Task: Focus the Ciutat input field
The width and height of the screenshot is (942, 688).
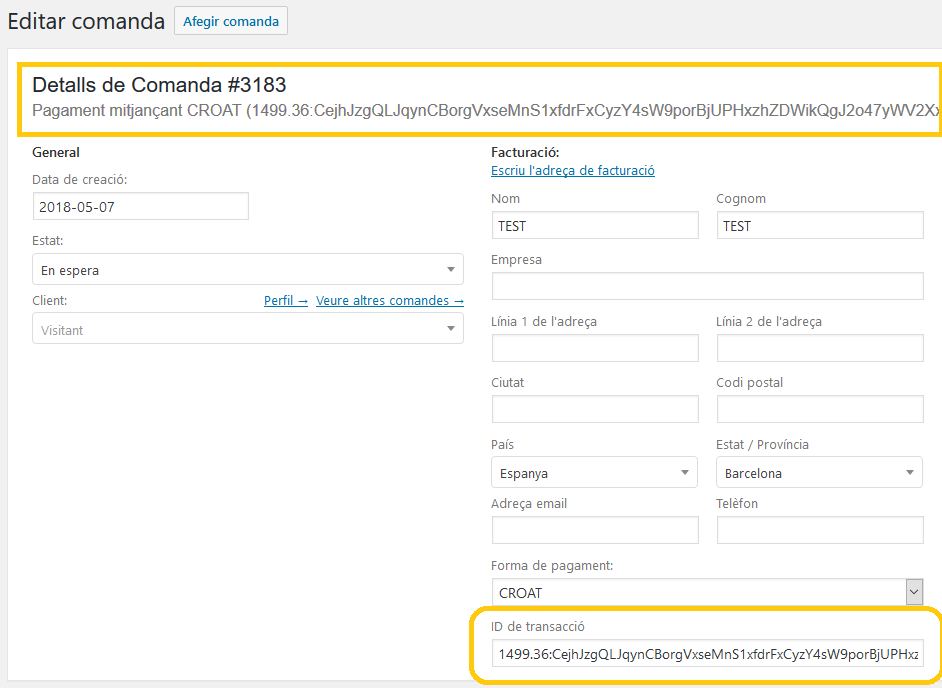Action: click(595, 409)
